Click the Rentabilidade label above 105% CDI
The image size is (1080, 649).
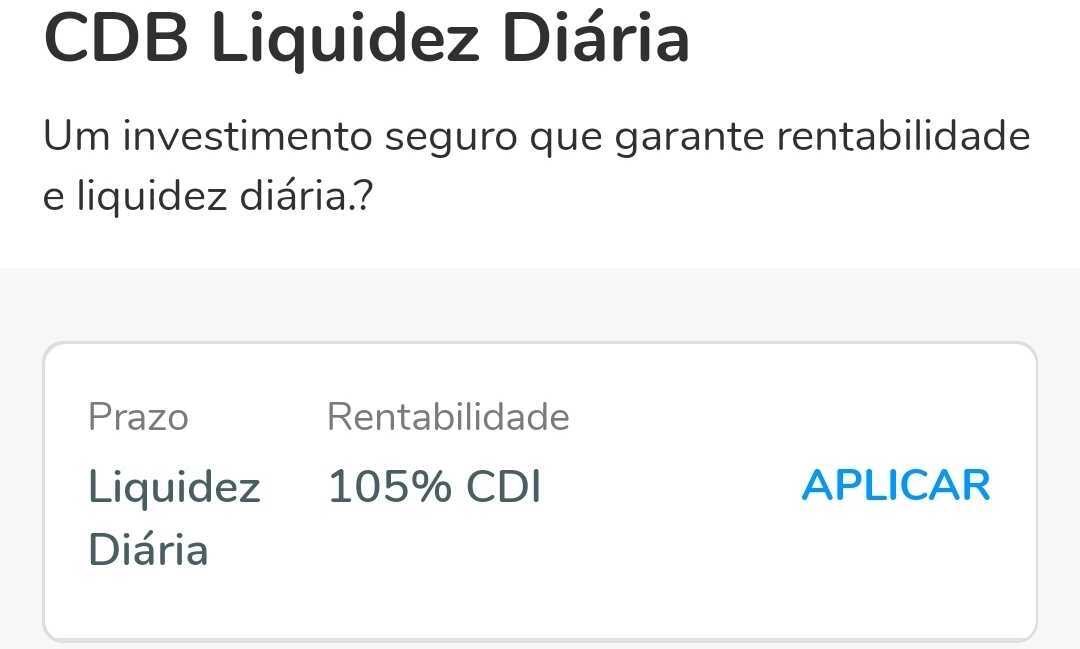[x=448, y=416]
